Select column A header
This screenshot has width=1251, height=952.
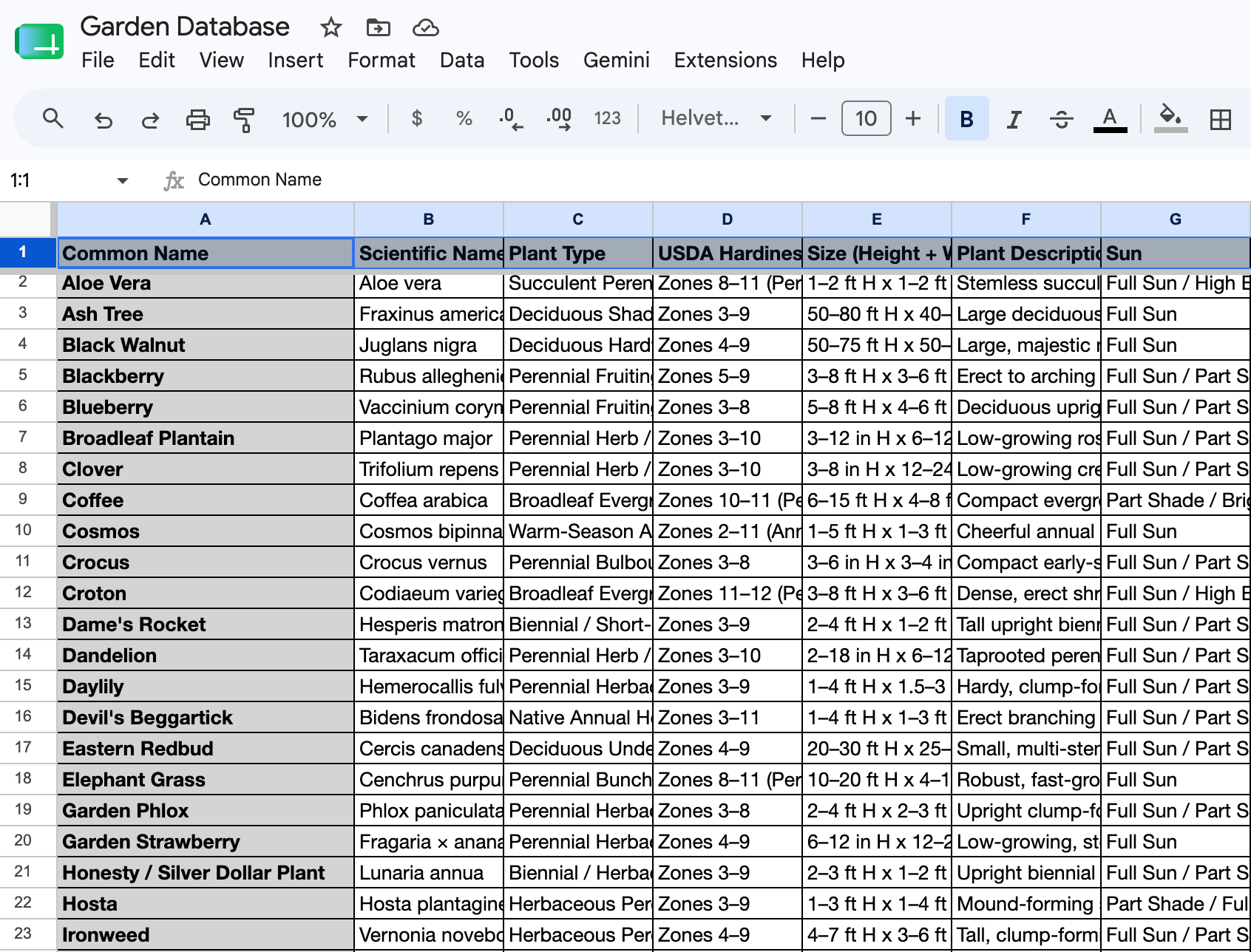206,220
